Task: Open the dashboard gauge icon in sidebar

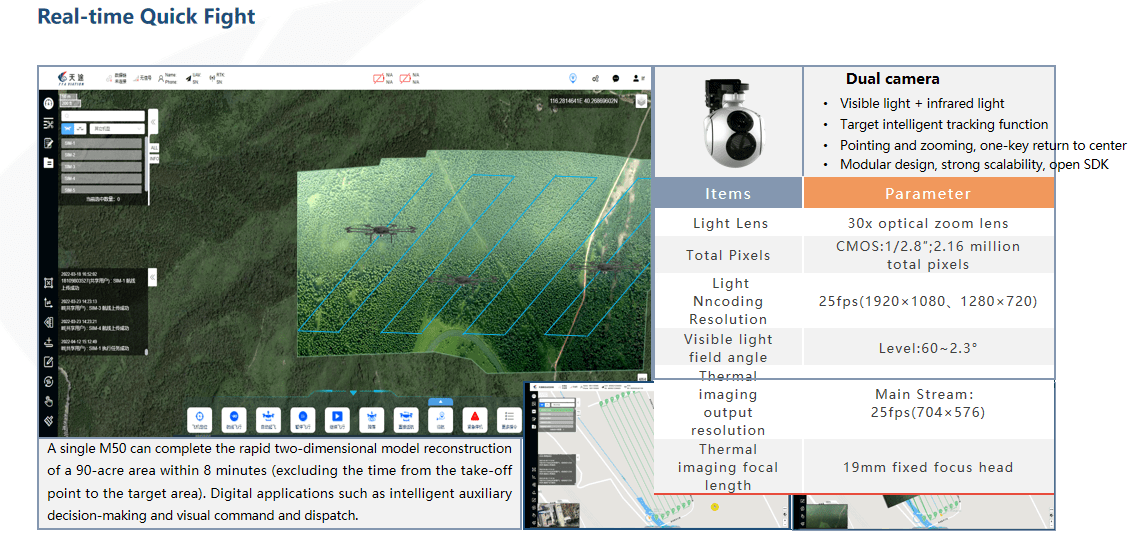Action: tap(48, 103)
